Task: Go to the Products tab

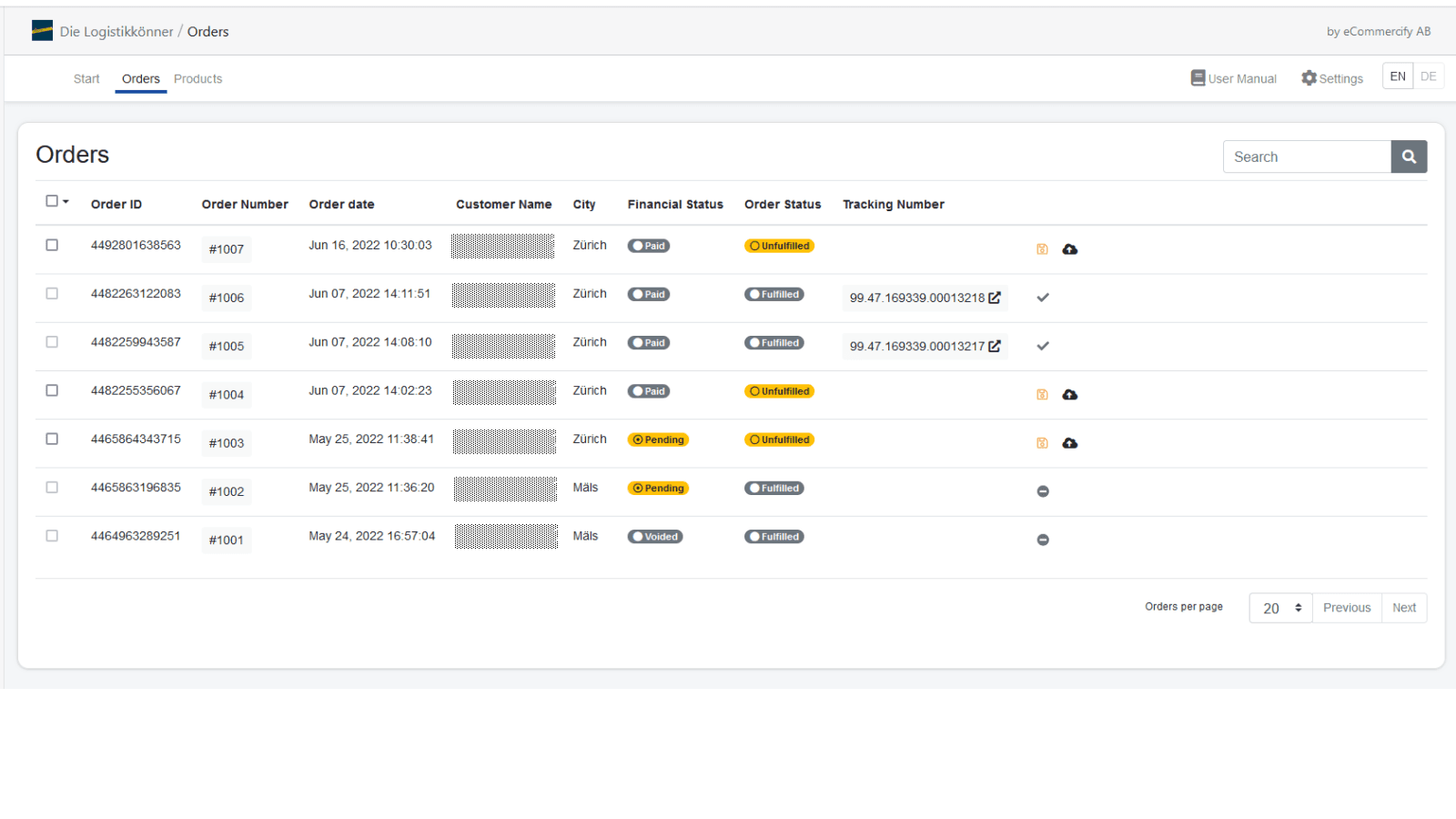Action: point(197,79)
